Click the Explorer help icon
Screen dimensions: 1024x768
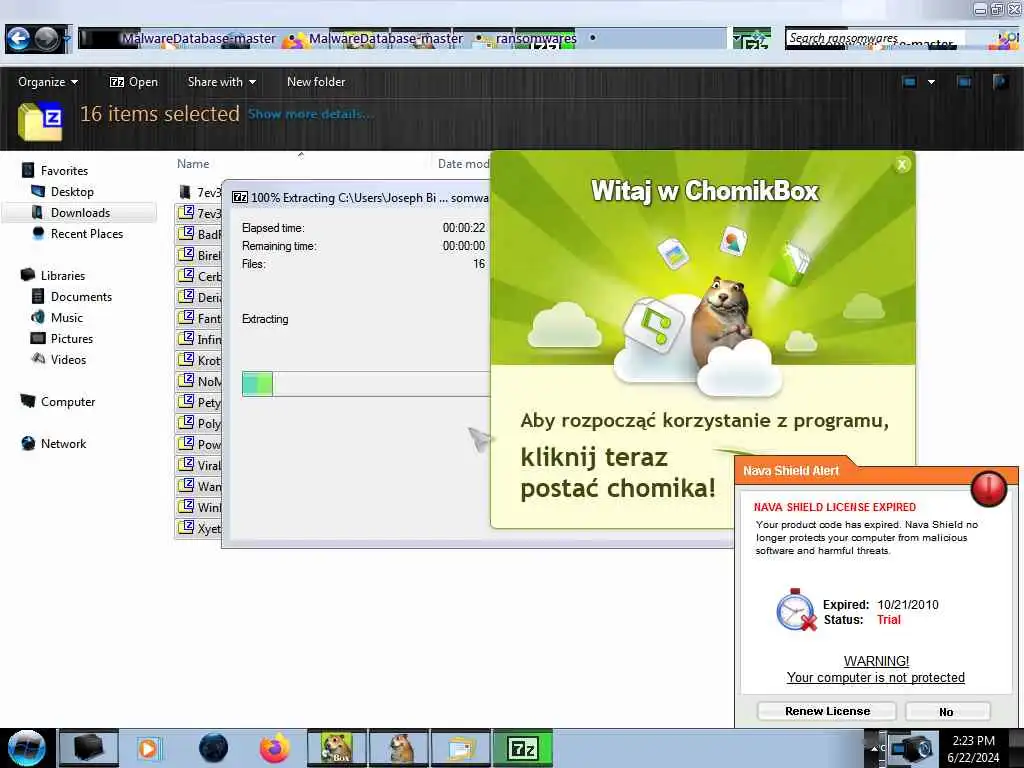click(1000, 82)
